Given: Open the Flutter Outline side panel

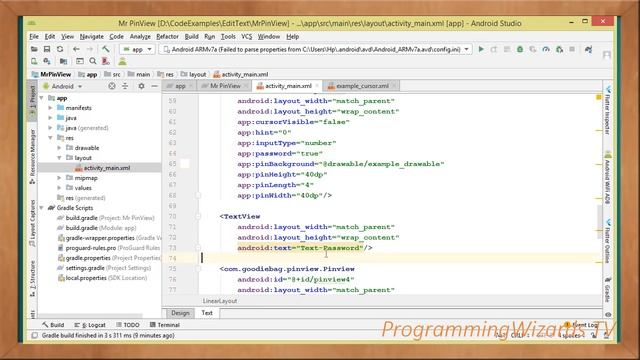Looking at the screenshot, I should [x=607, y=241].
